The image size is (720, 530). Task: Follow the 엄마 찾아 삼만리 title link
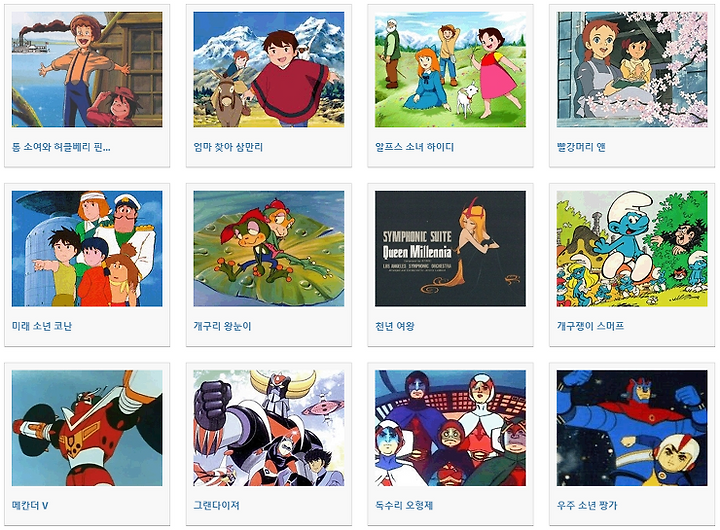tap(228, 147)
